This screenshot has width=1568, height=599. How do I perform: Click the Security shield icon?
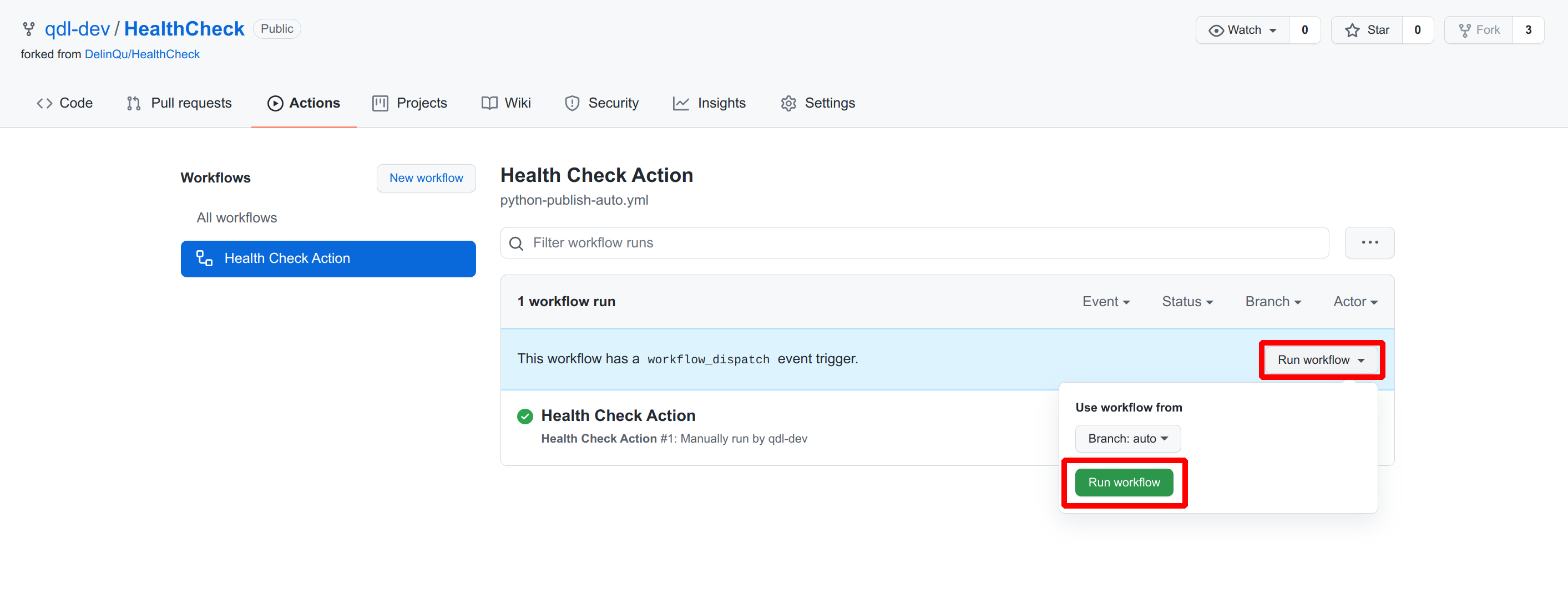pyautogui.click(x=571, y=104)
